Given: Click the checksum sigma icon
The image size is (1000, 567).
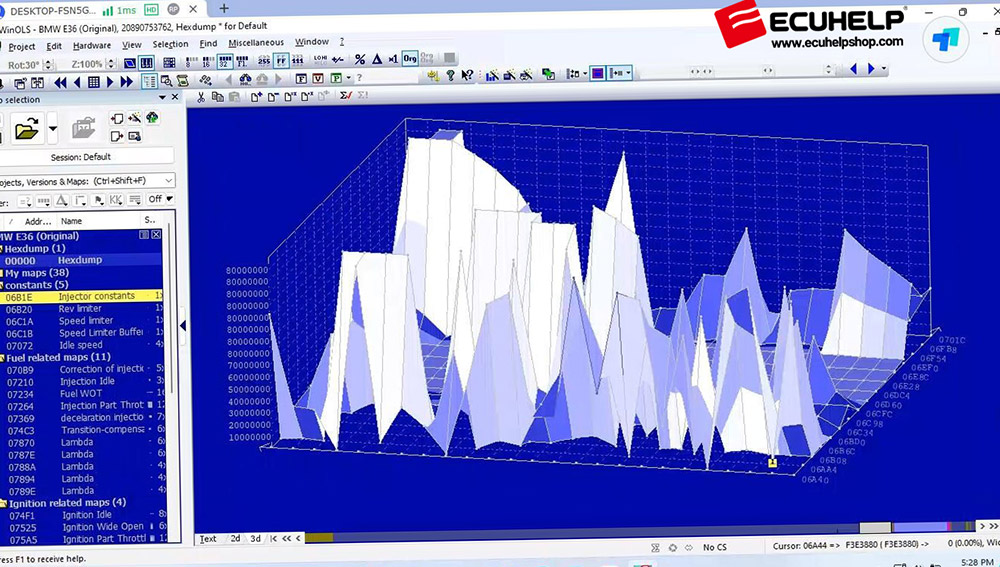Looking at the screenshot, I should click(346, 95).
